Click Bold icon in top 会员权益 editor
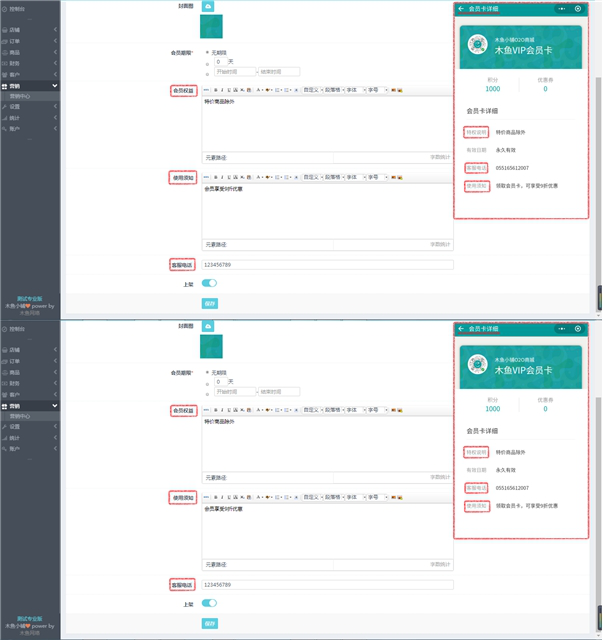 [216, 90]
